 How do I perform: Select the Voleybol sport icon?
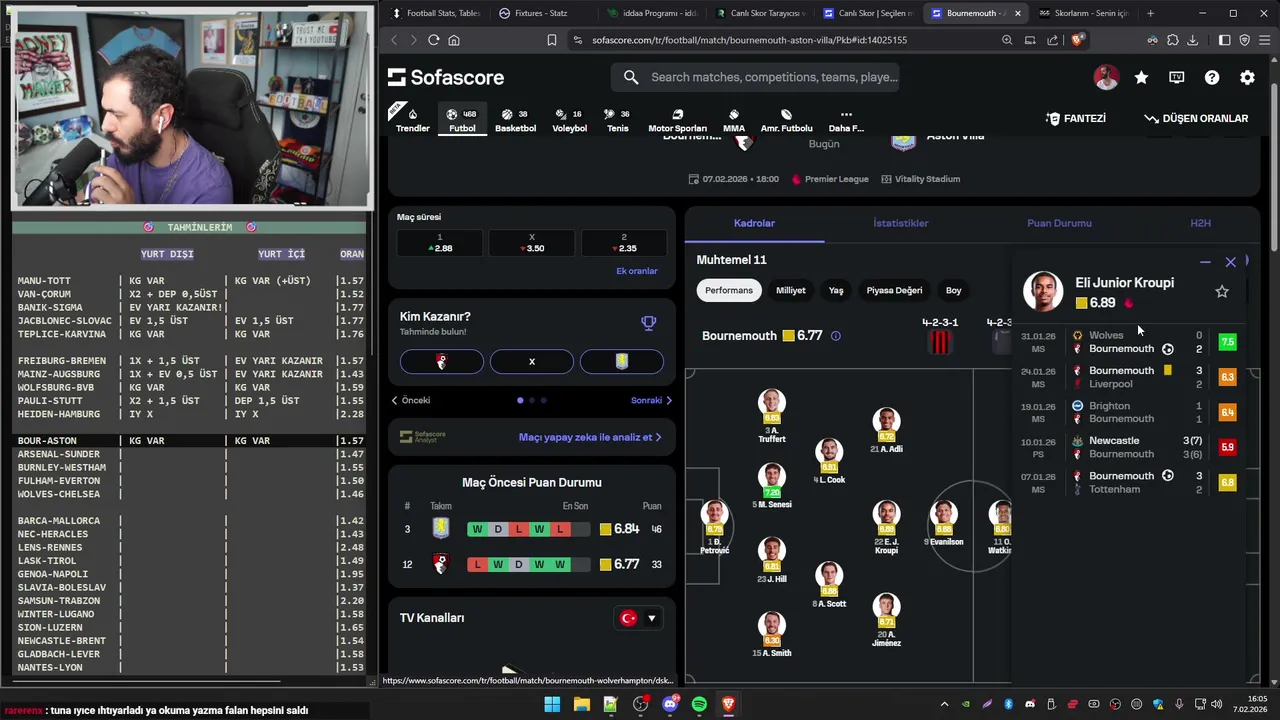pyautogui.click(x=570, y=120)
